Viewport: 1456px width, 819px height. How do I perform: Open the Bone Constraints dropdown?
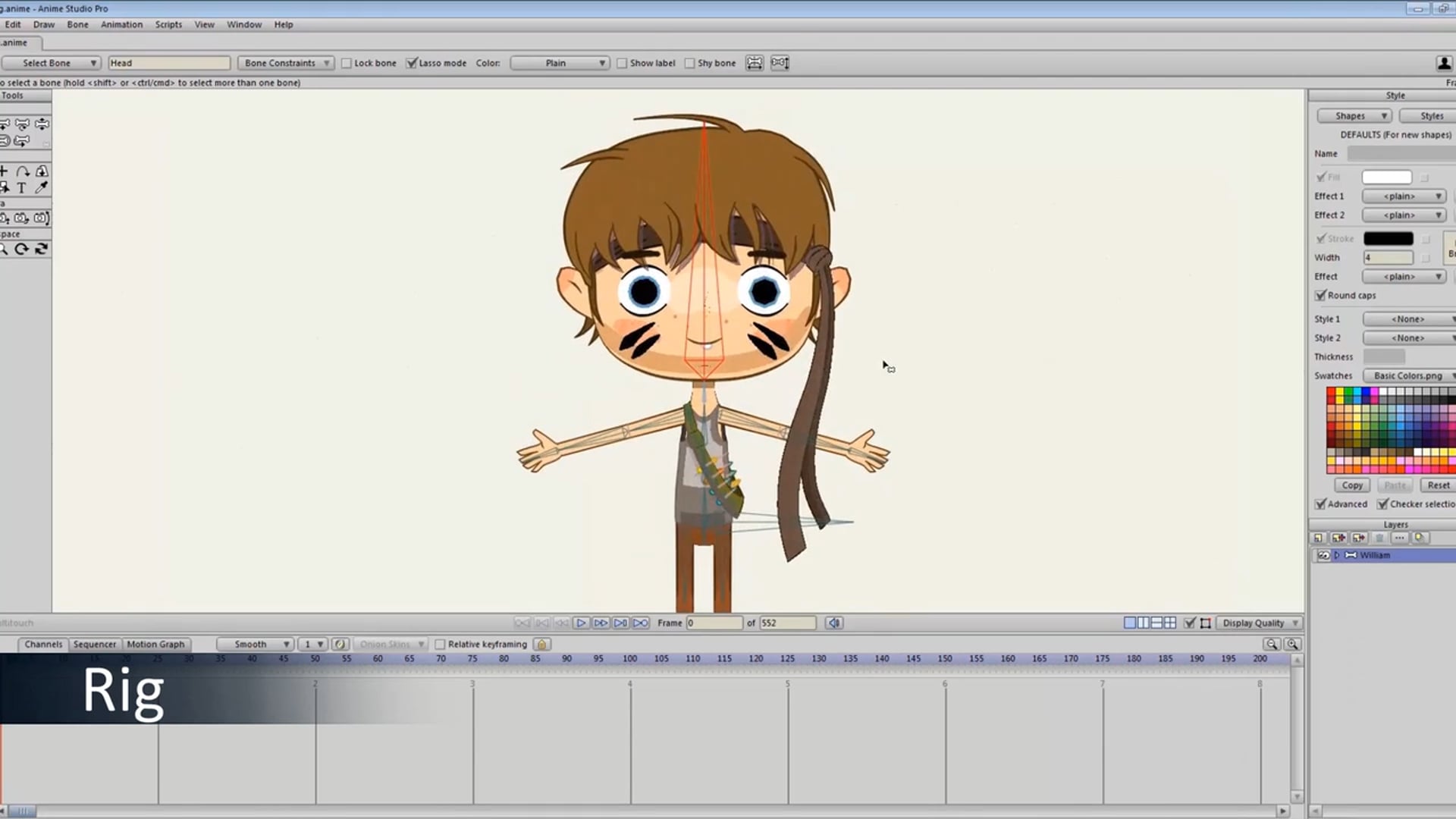286,63
